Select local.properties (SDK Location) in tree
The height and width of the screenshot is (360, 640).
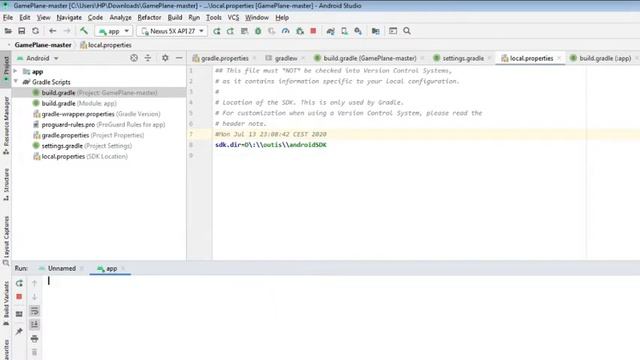[80, 156]
